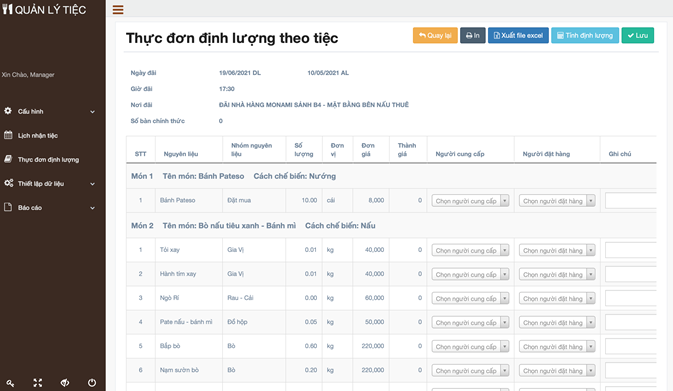Open orderer dropdown for Ngò Rí

(x=557, y=298)
